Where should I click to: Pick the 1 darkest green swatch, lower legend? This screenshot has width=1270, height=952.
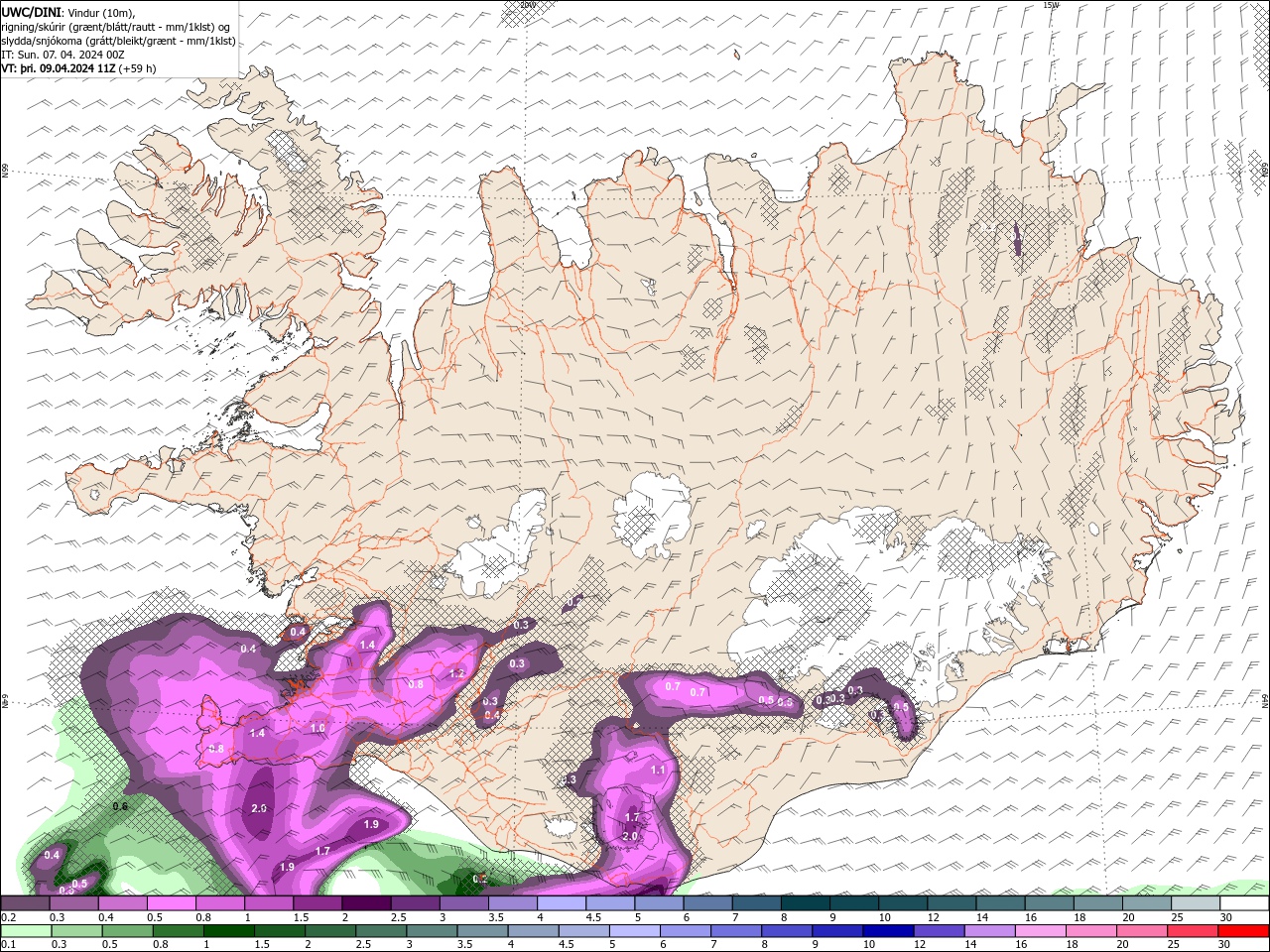pos(229,931)
